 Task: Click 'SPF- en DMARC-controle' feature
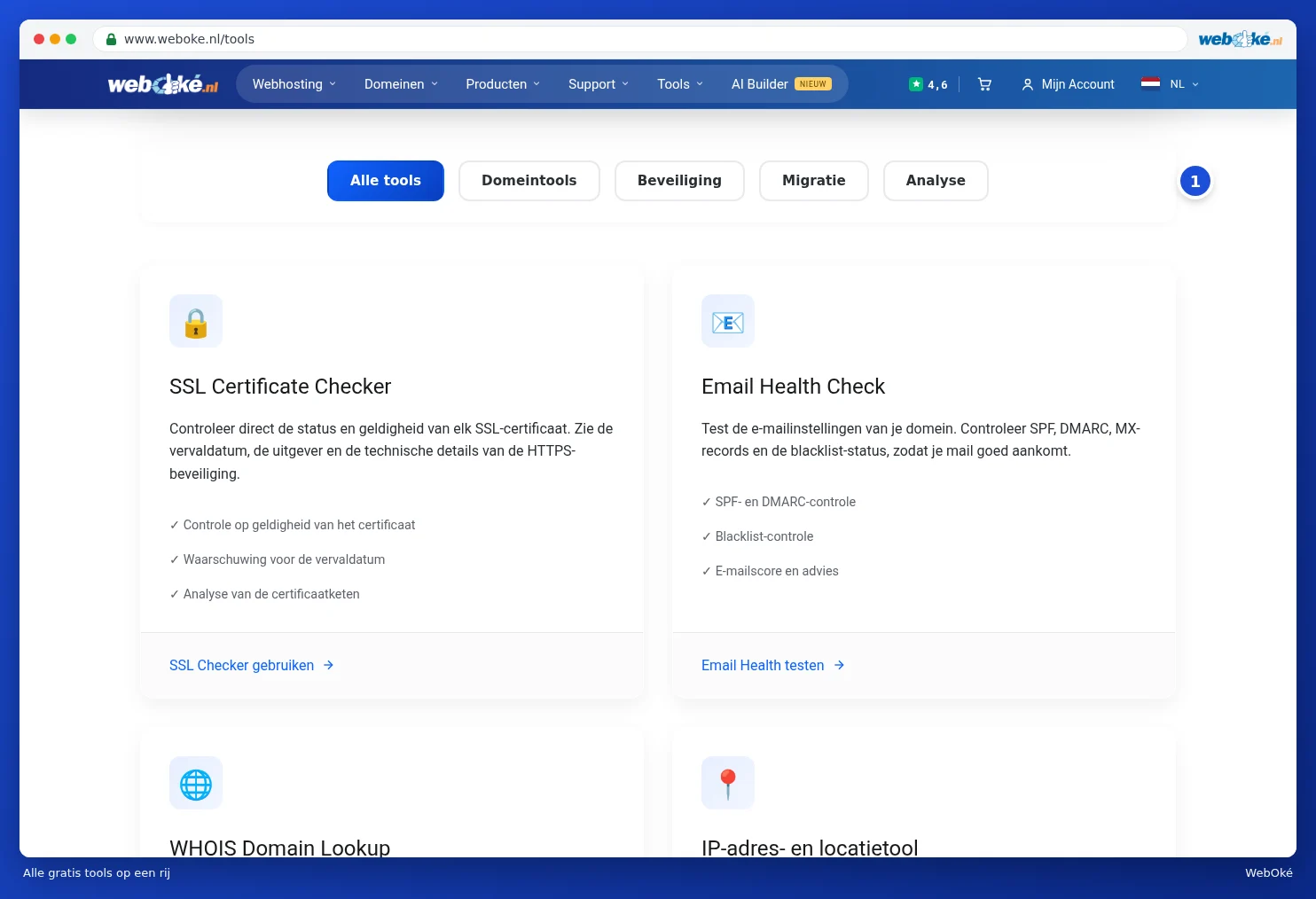786,502
